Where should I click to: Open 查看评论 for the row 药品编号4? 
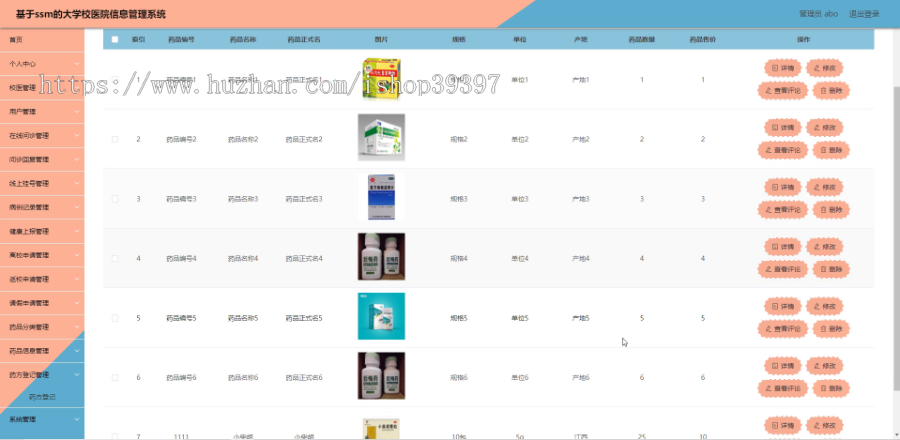point(782,269)
